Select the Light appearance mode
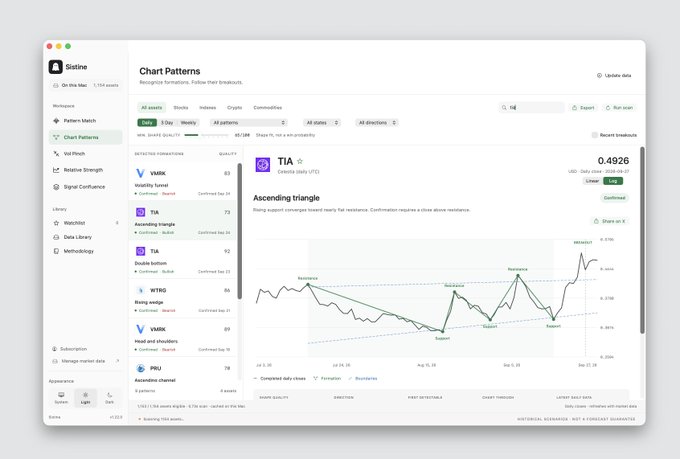Image resolution: width=680 pixels, height=459 pixels. coord(85,397)
